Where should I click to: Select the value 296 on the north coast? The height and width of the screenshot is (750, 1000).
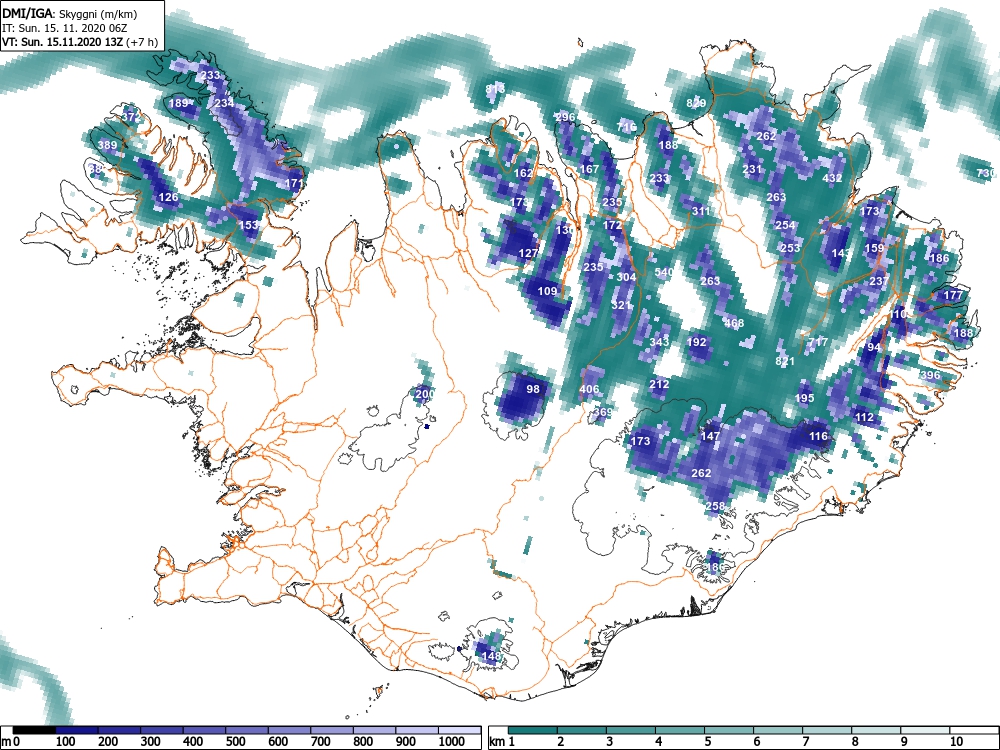(566, 117)
